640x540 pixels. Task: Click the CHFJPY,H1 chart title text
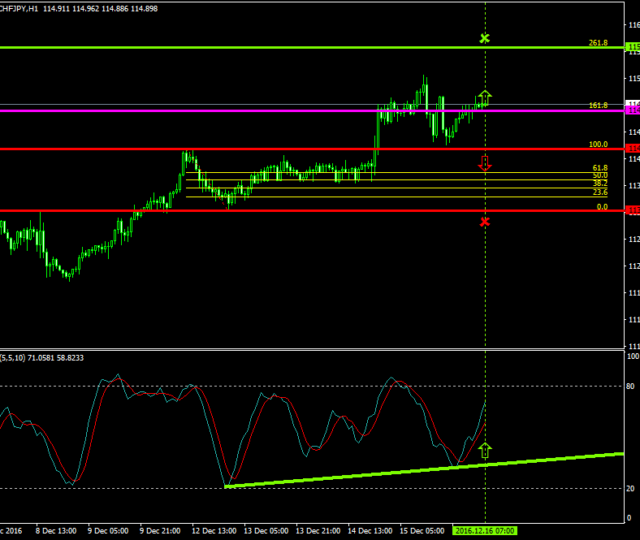pyautogui.click(x=20, y=9)
